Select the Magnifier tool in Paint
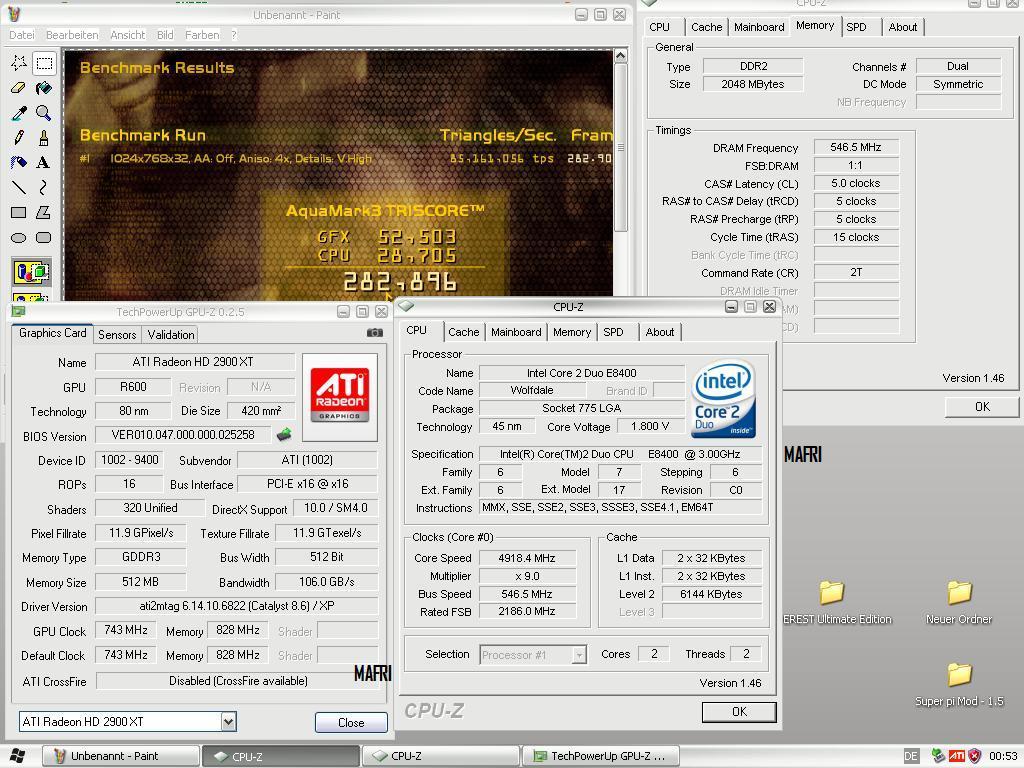 [x=44, y=113]
